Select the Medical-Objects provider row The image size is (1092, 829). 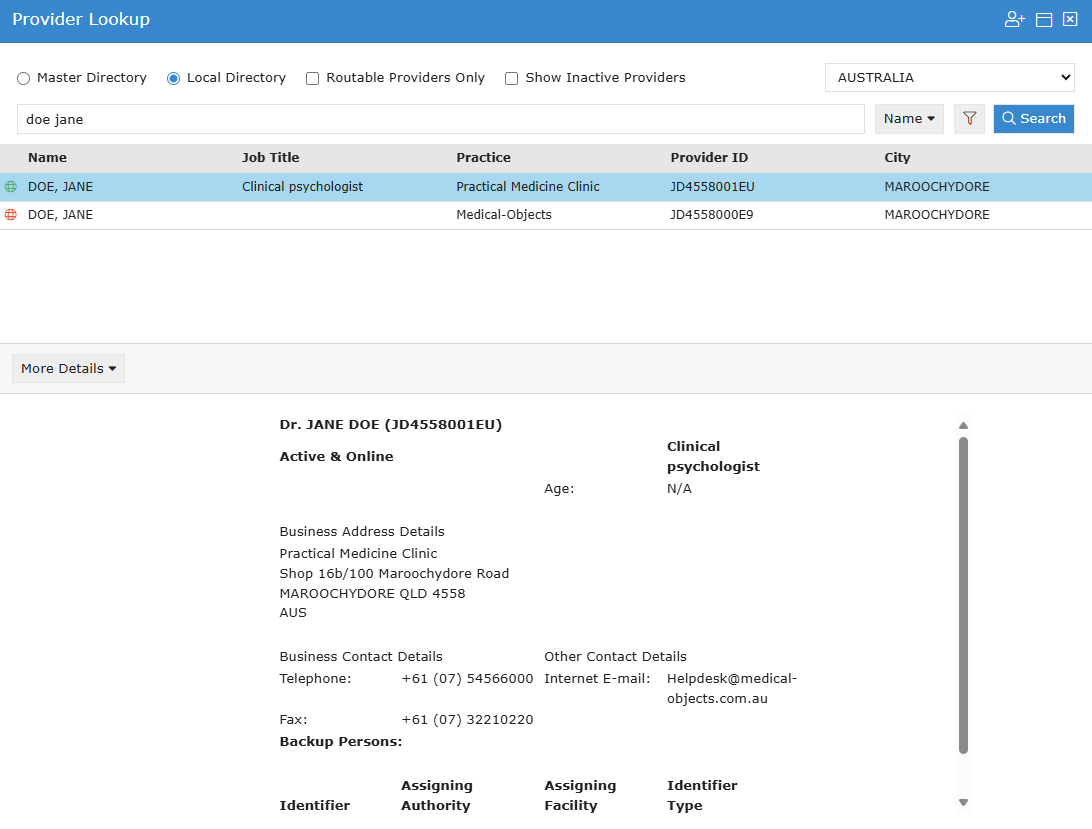(x=504, y=215)
